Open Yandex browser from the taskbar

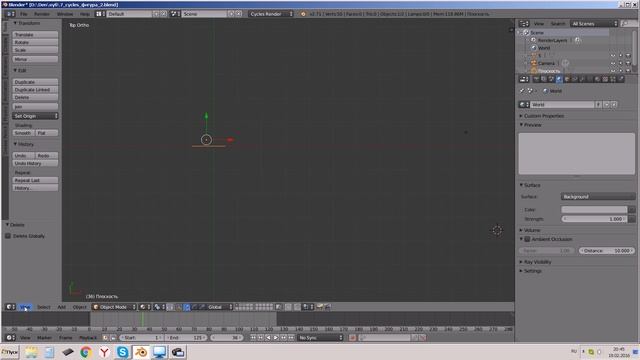point(104,352)
